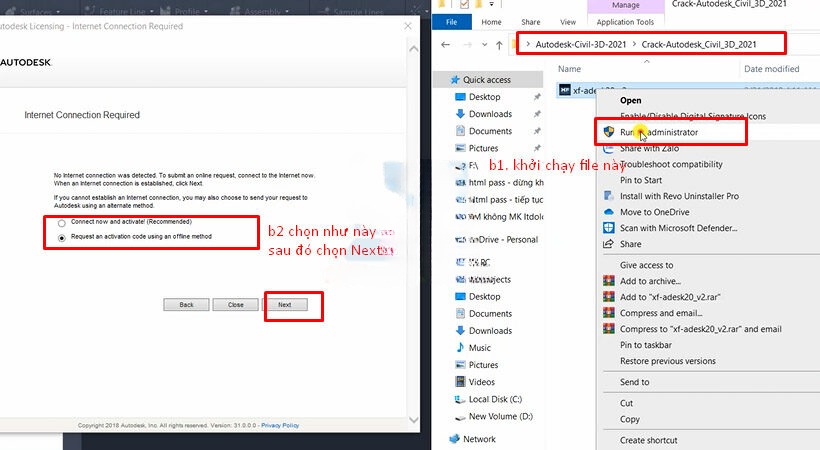
Task: Open the Quick Access Toolbar customize dropdown
Action: pyautogui.click(x=491, y=4)
